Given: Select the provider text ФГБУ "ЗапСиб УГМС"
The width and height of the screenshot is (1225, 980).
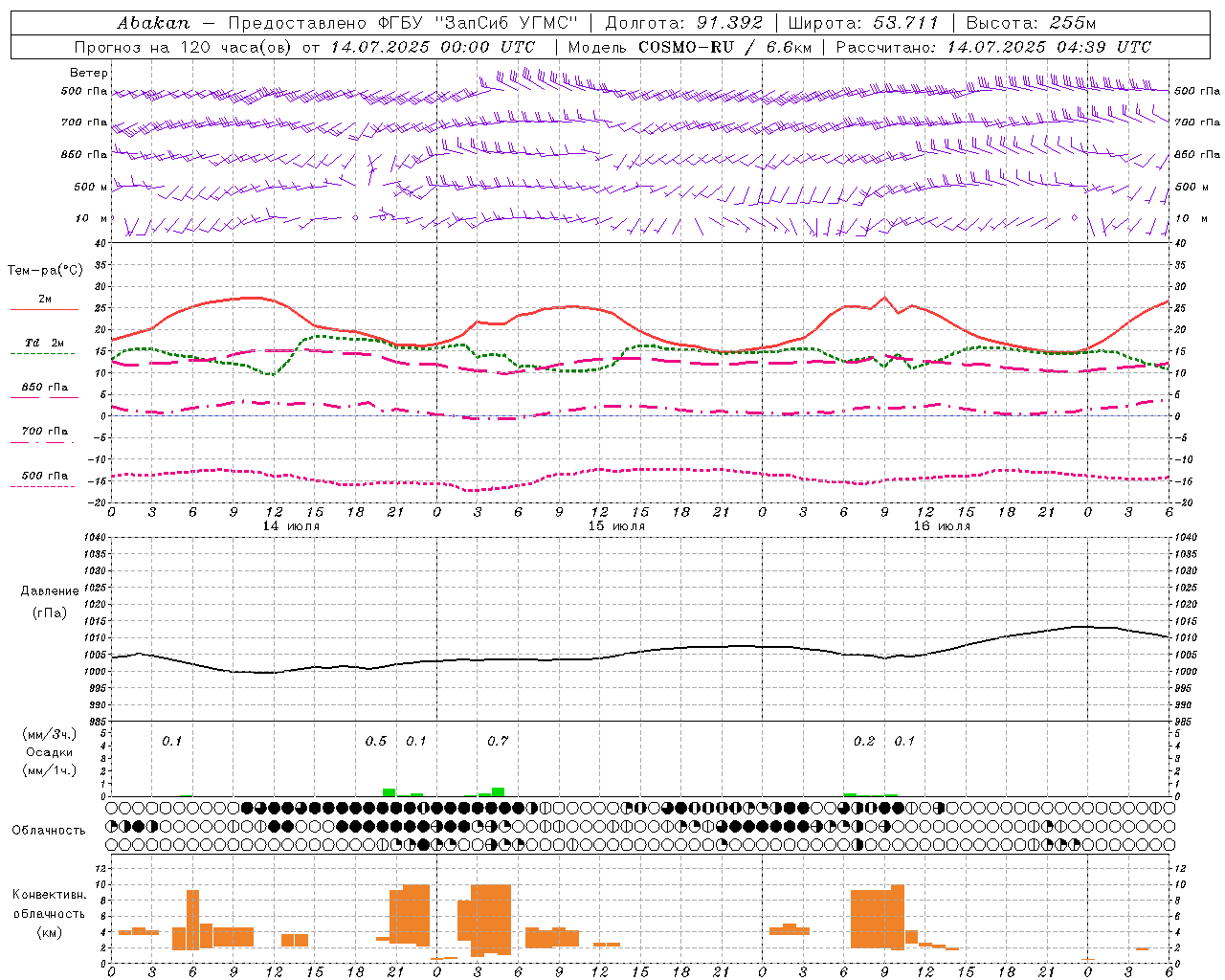Looking at the screenshot, I should [x=479, y=23].
